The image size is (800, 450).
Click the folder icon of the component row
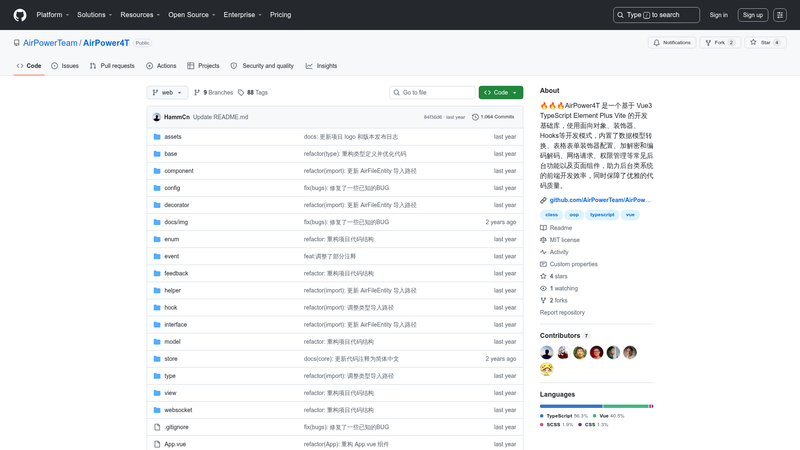tap(157, 171)
